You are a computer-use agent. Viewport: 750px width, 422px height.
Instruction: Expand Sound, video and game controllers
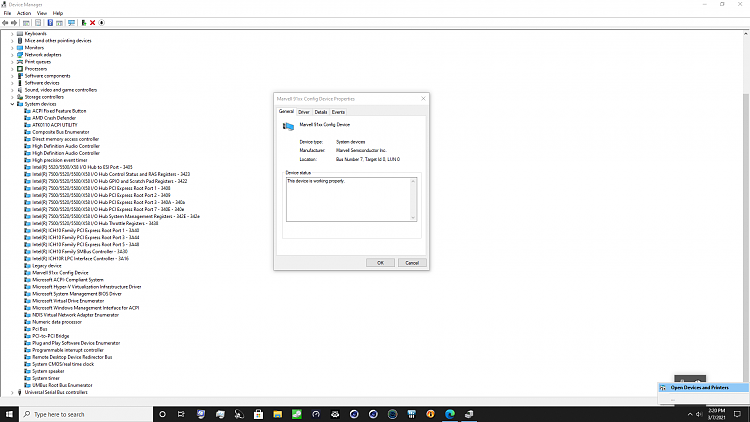click(x=12, y=90)
